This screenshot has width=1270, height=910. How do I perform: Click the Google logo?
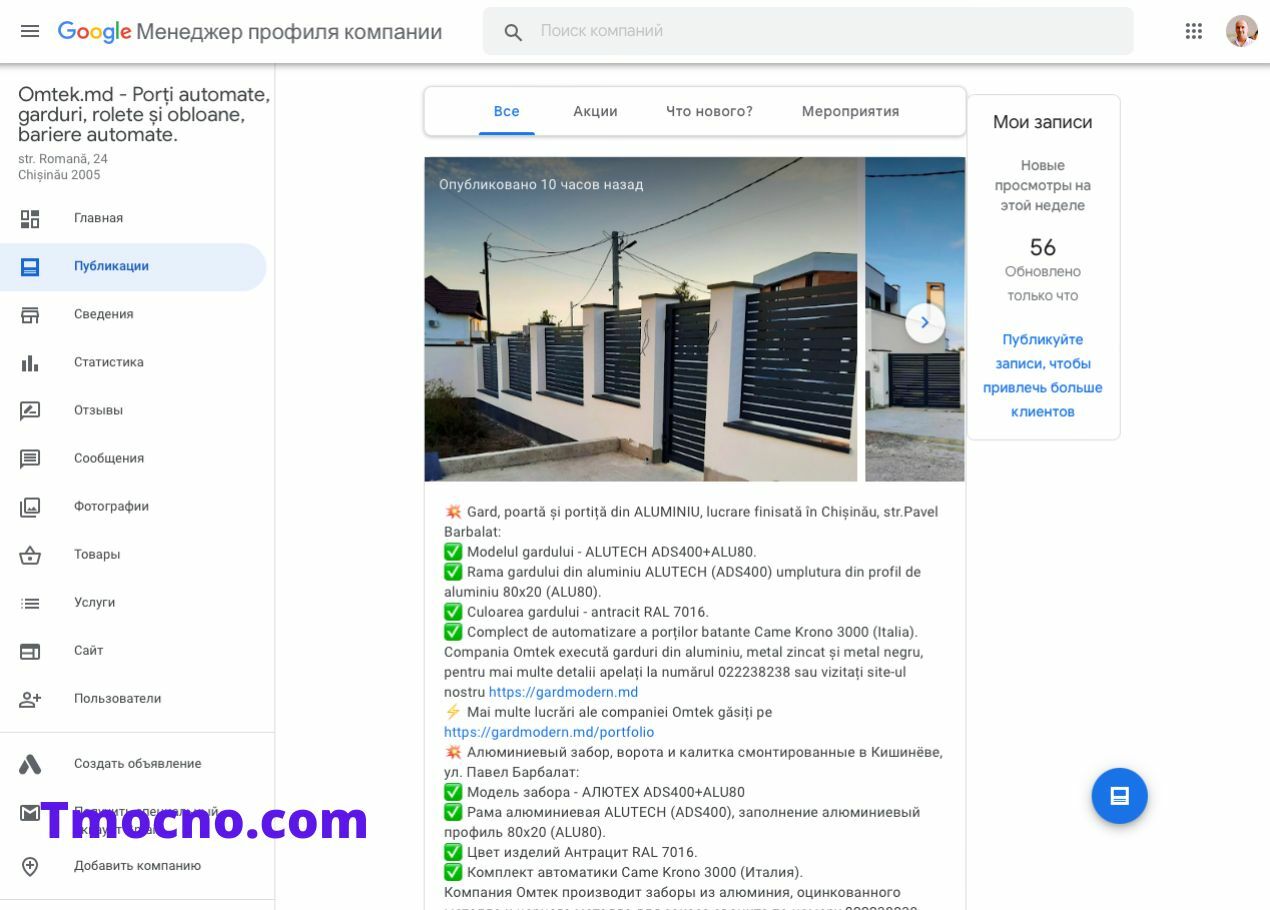click(x=94, y=31)
